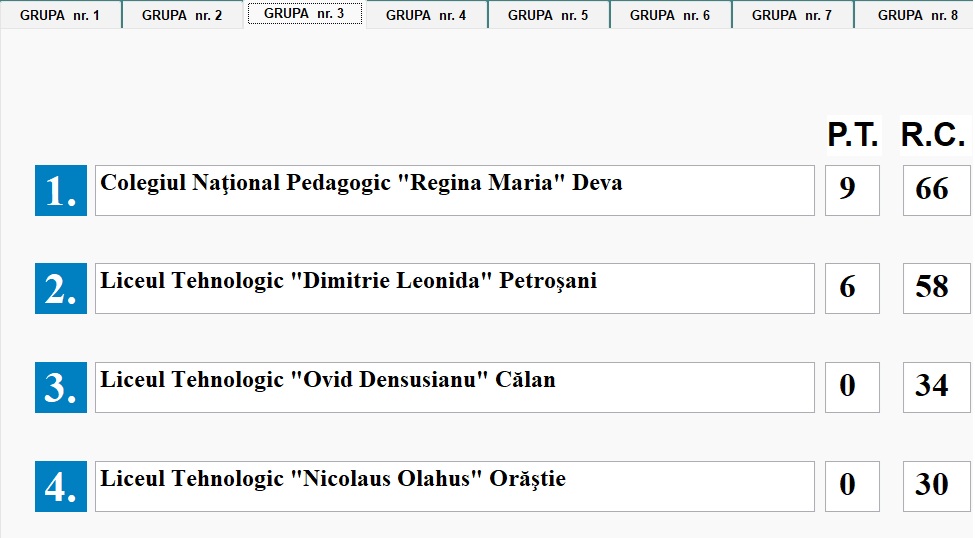Viewport: 975px width, 538px height.
Task: Switch to the GRUPA nr. 1 tab
Action: point(60,15)
